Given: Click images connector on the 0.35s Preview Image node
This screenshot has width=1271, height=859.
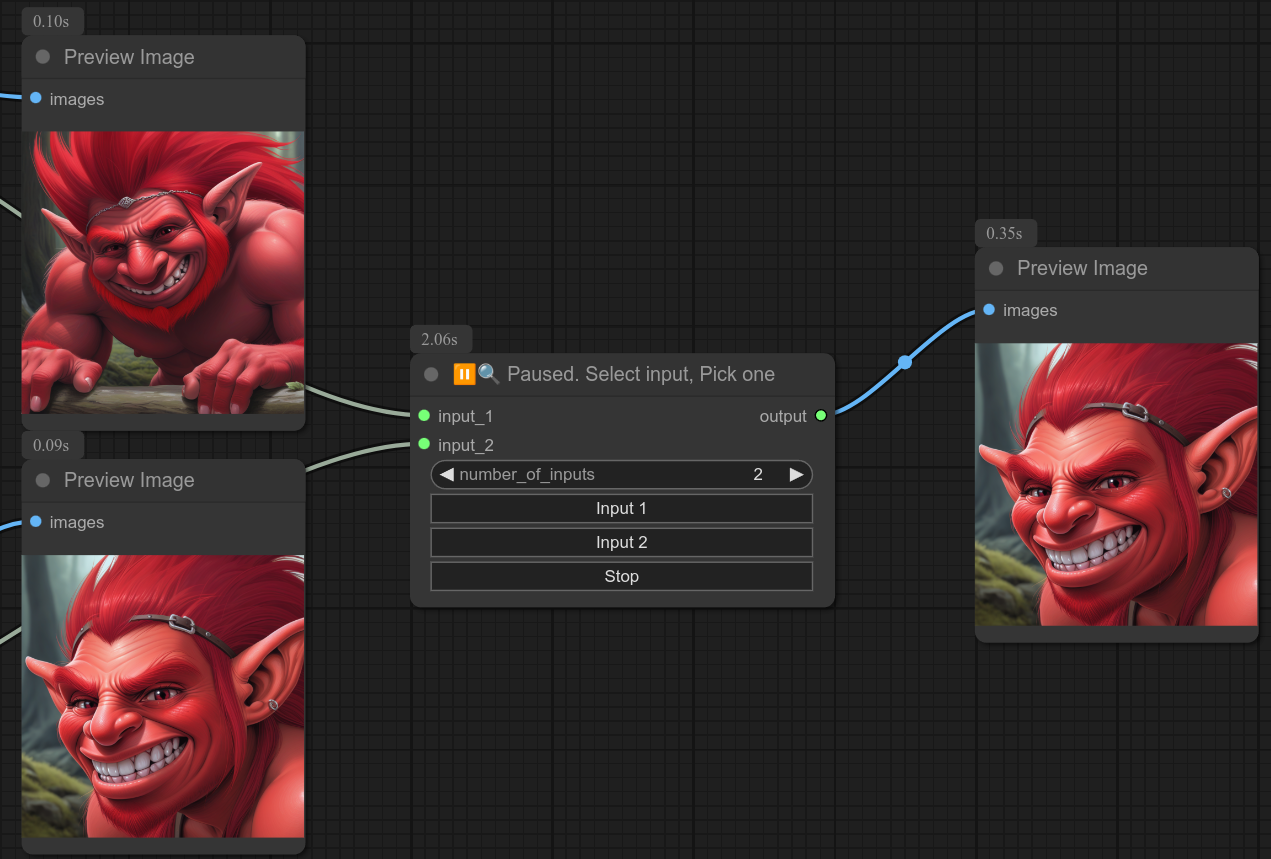Looking at the screenshot, I should pos(989,310).
